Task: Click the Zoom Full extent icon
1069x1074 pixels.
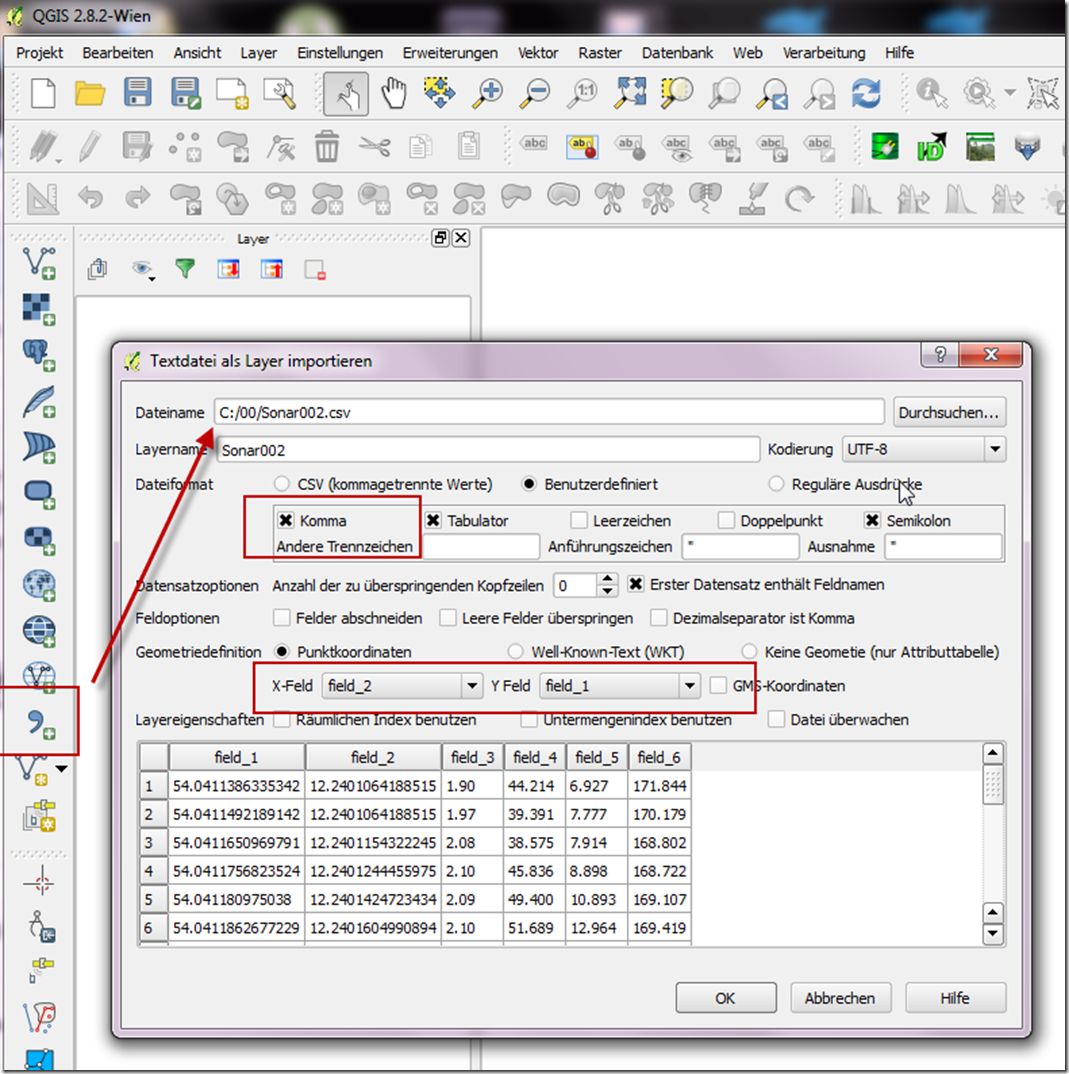Action: point(630,94)
